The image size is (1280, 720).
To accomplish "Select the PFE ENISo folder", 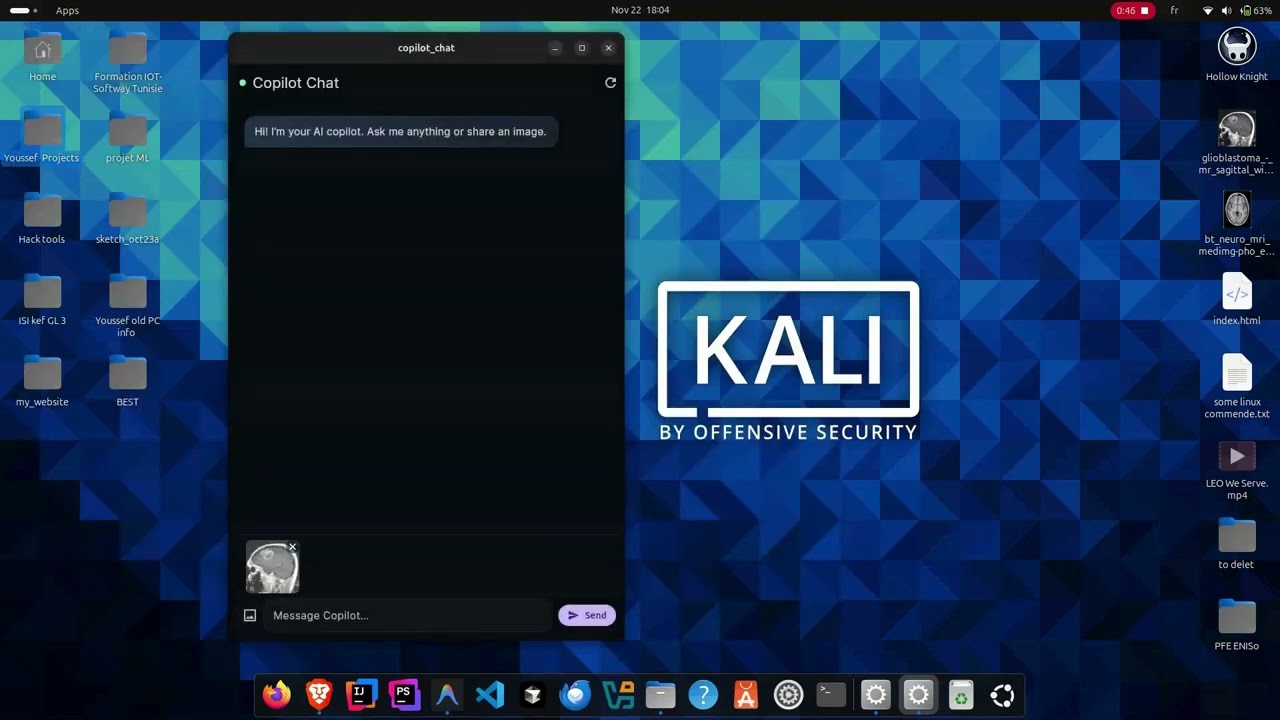I will pos(1237,625).
